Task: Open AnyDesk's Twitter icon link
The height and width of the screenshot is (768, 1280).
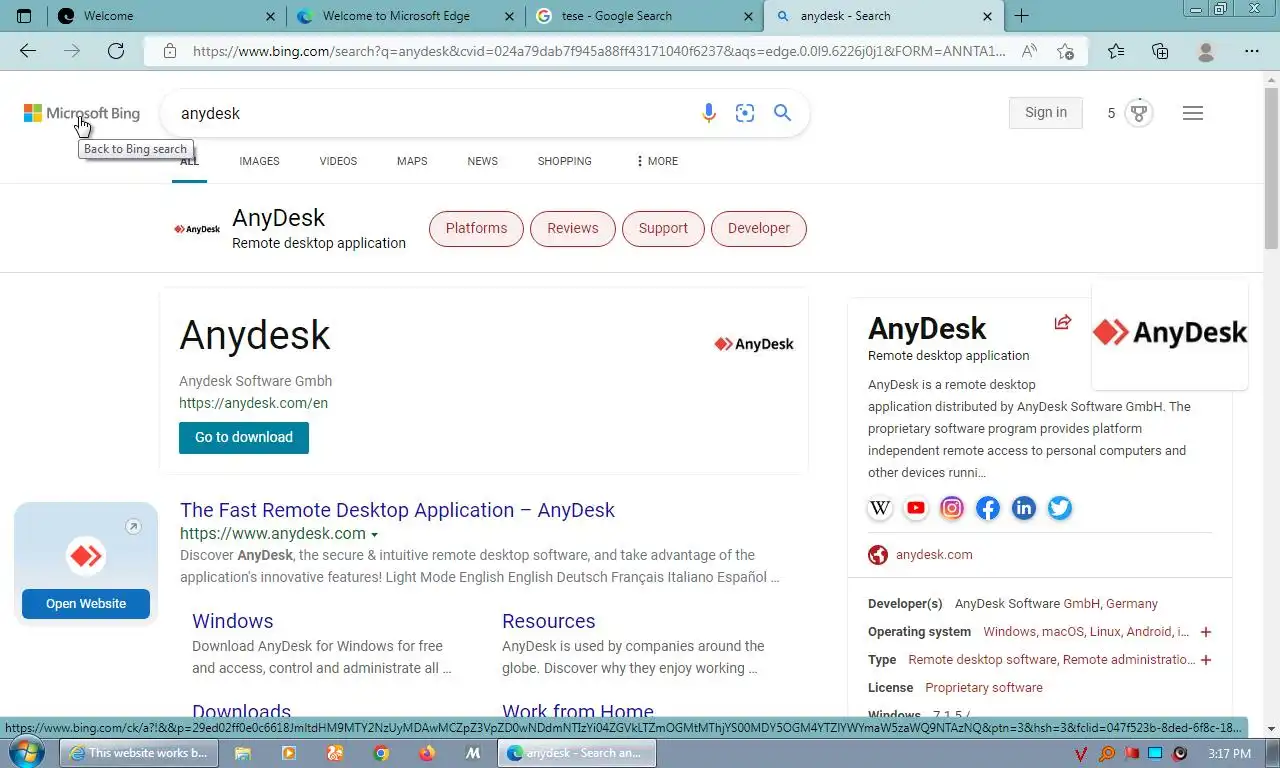Action: [1060, 508]
